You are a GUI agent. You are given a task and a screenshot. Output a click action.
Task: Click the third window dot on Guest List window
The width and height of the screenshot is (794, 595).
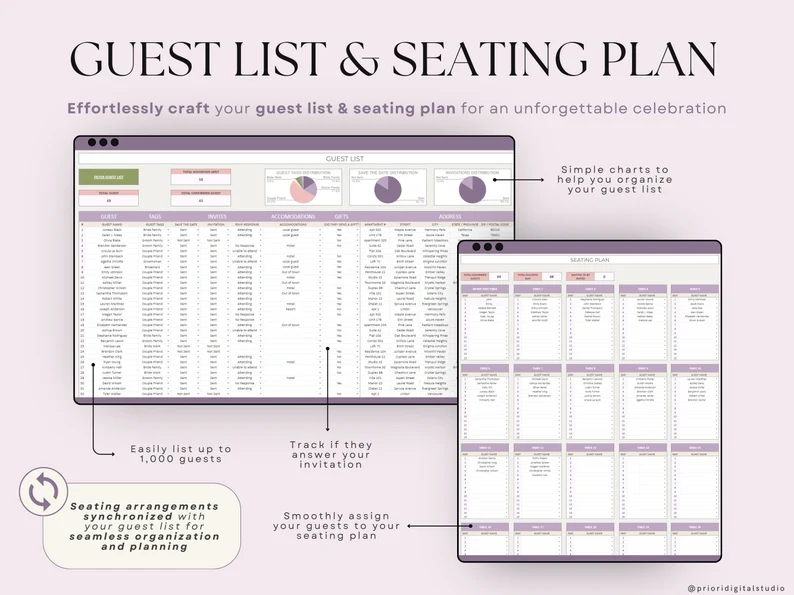115,143
